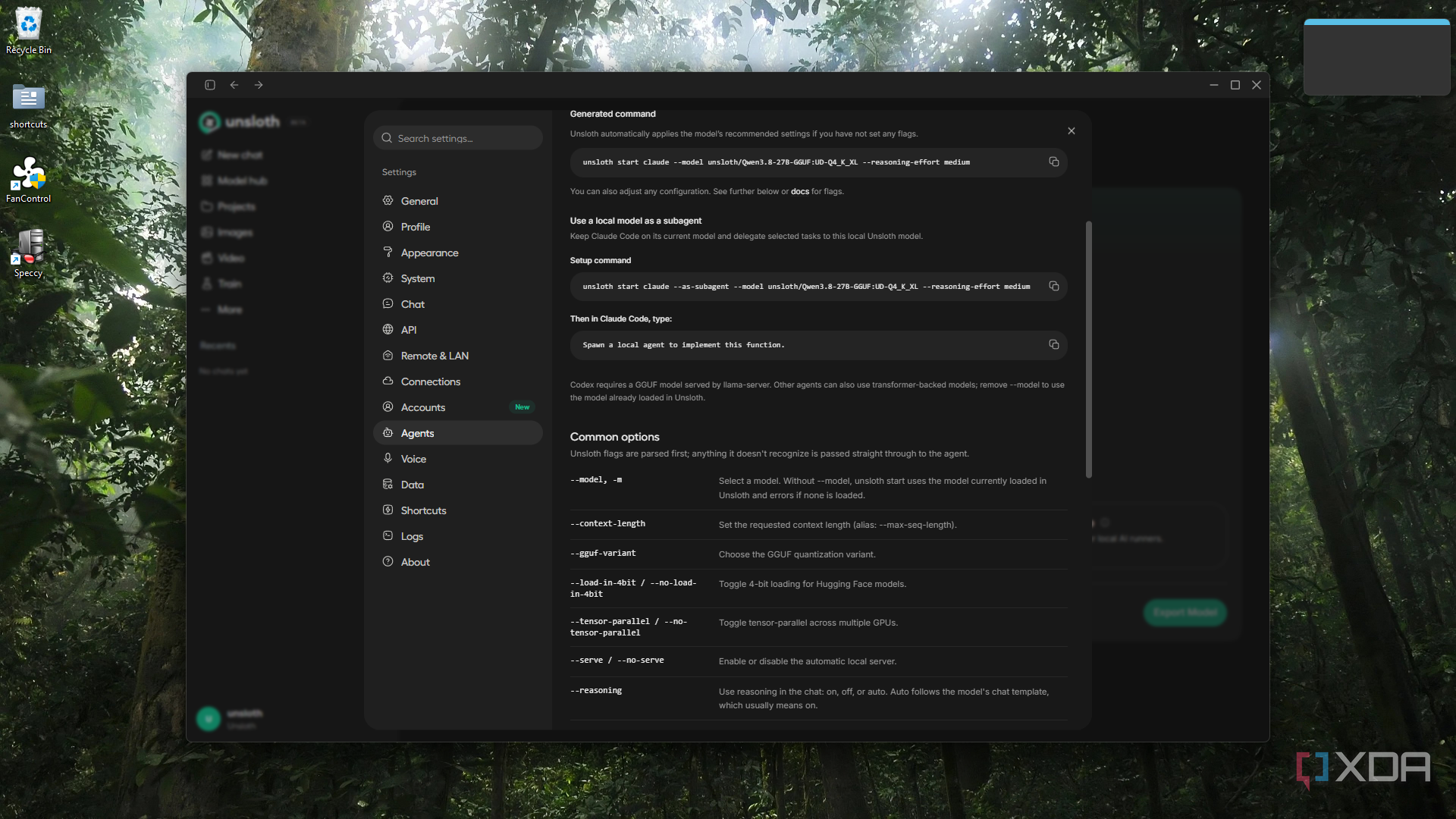
Task: View the About settings page
Action: [x=458, y=562]
